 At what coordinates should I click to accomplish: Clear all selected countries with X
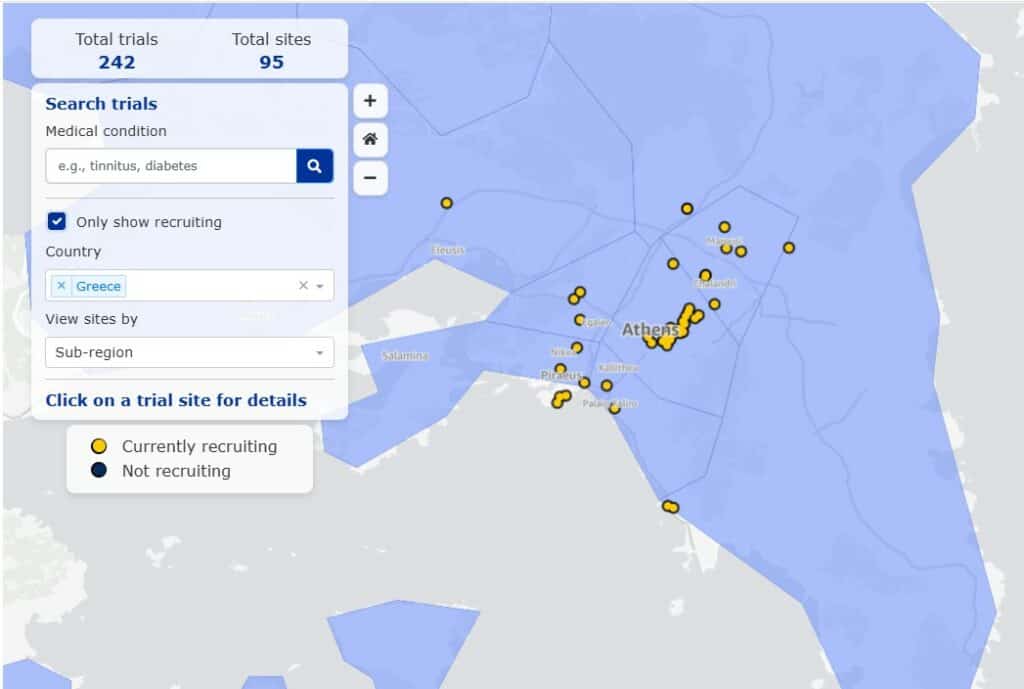pos(303,286)
